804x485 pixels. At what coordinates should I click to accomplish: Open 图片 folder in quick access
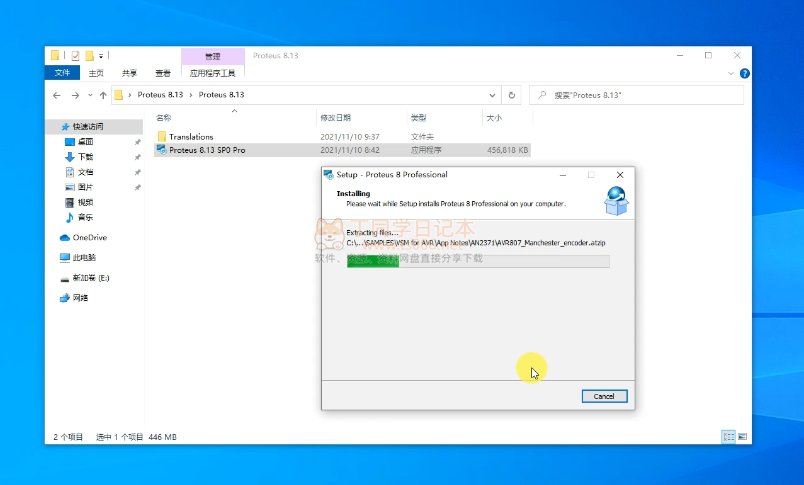click(x=85, y=187)
